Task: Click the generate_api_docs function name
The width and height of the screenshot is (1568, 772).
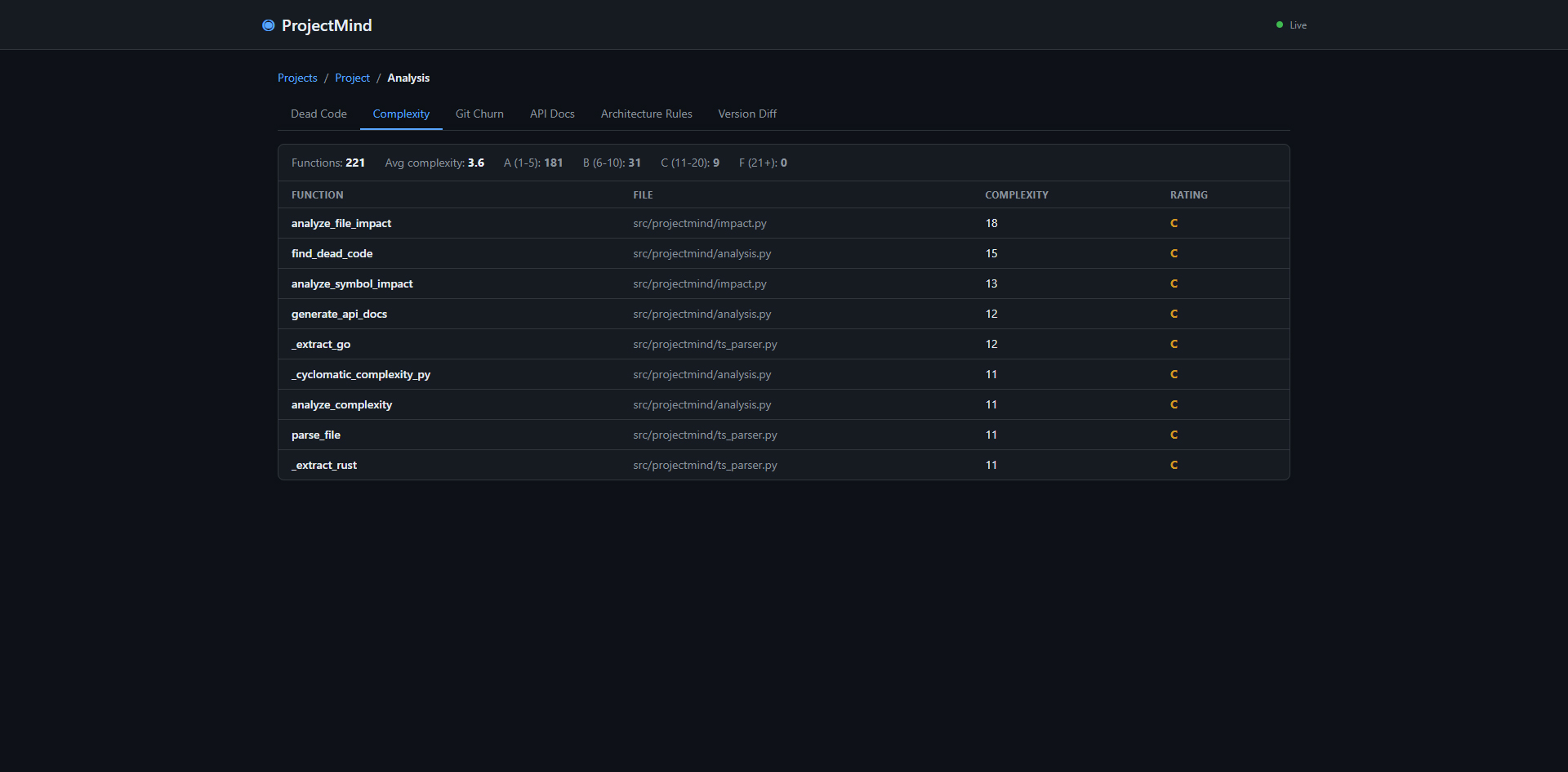Action: point(339,315)
